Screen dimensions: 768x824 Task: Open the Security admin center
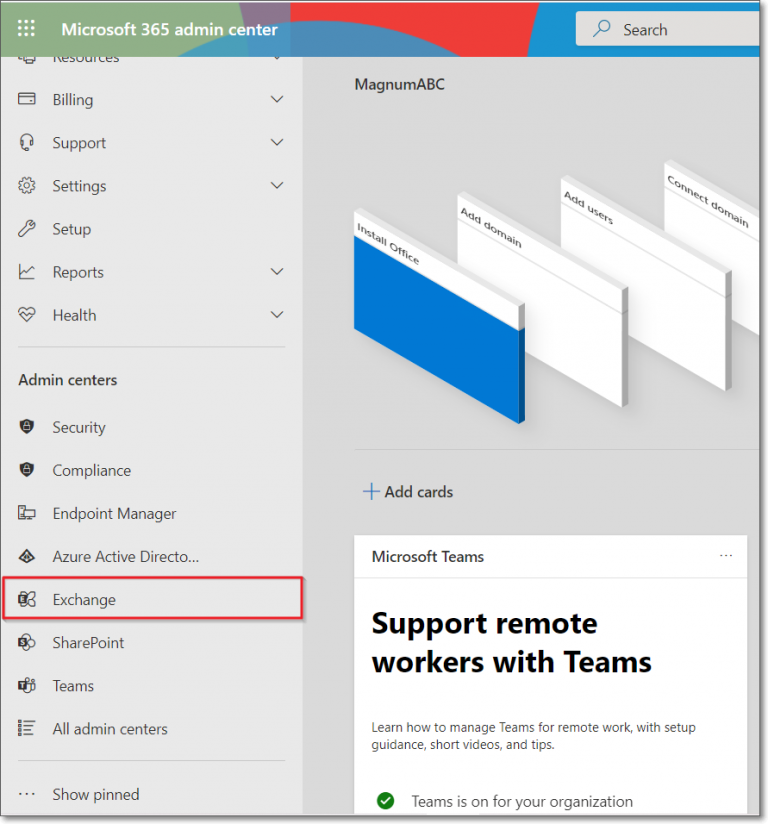tap(79, 427)
